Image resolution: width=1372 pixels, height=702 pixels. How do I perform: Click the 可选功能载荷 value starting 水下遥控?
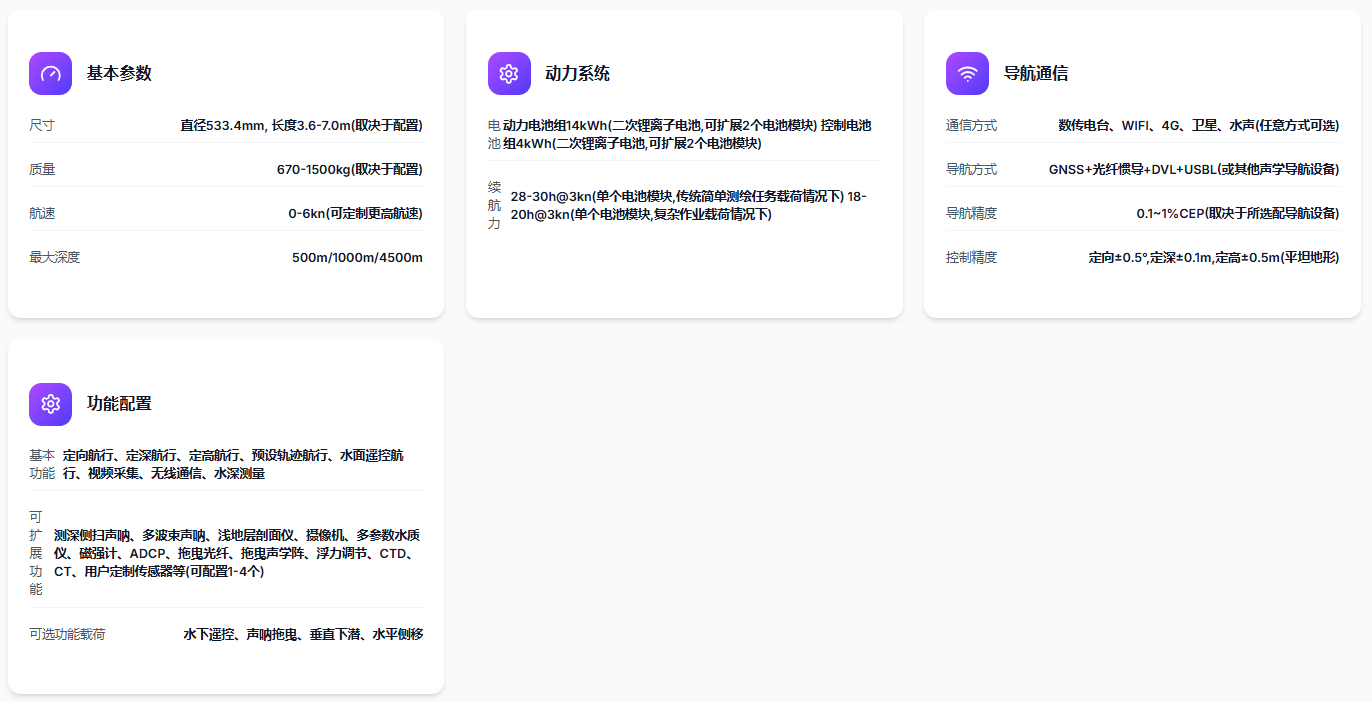coord(303,634)
